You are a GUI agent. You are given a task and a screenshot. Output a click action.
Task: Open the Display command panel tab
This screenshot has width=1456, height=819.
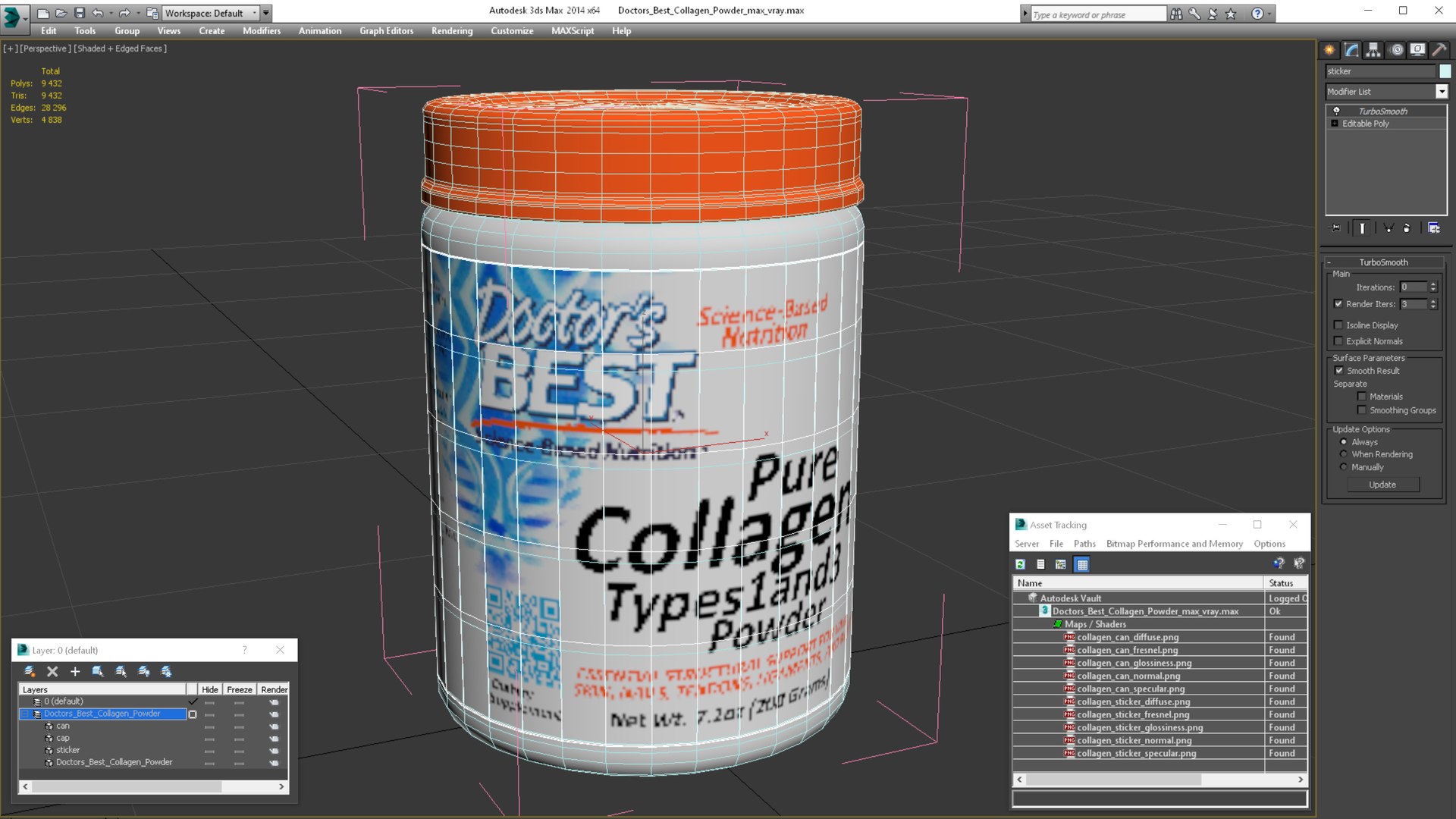point(1417,50)
